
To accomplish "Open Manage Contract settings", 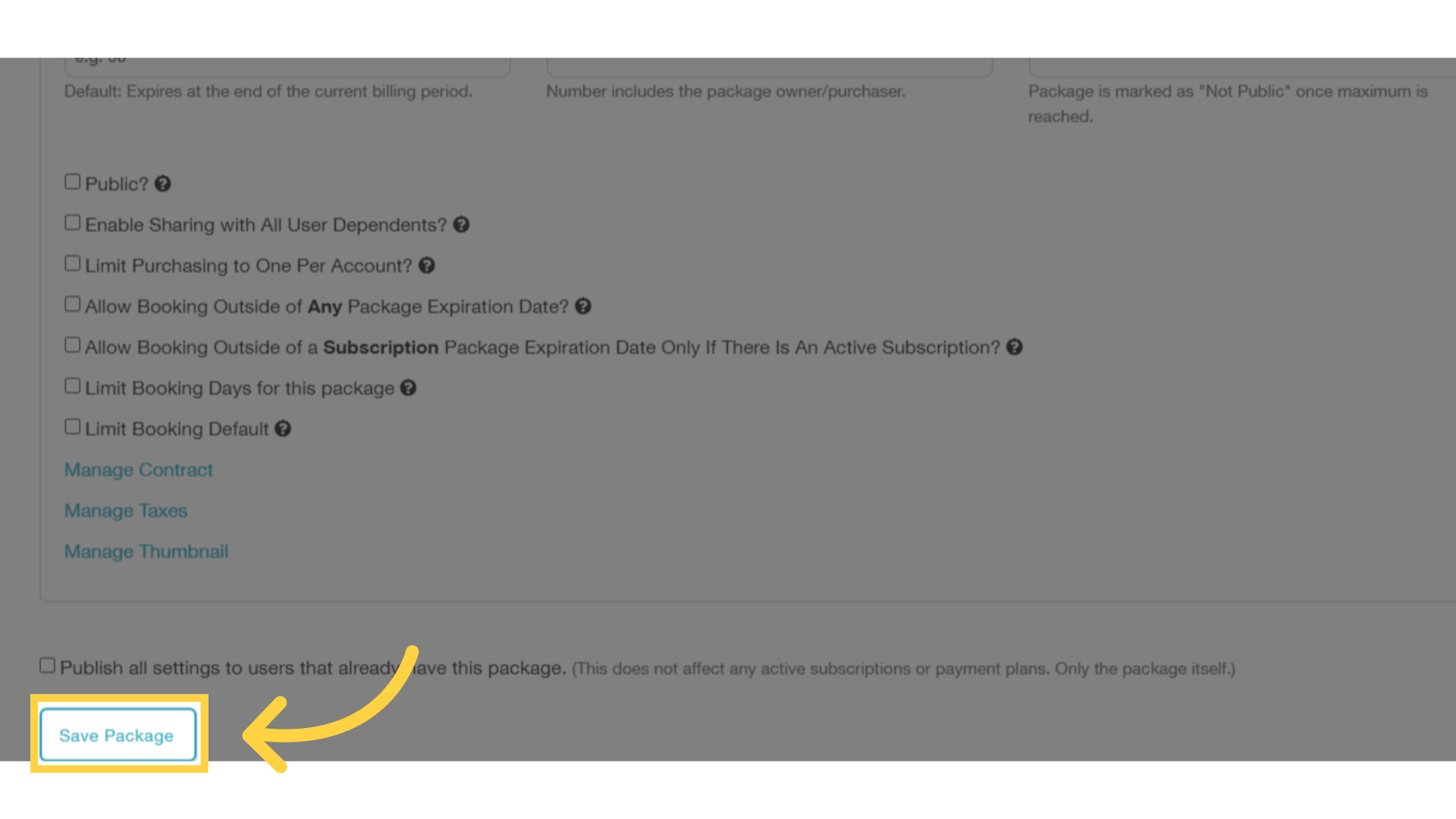I will click(138, 469).
